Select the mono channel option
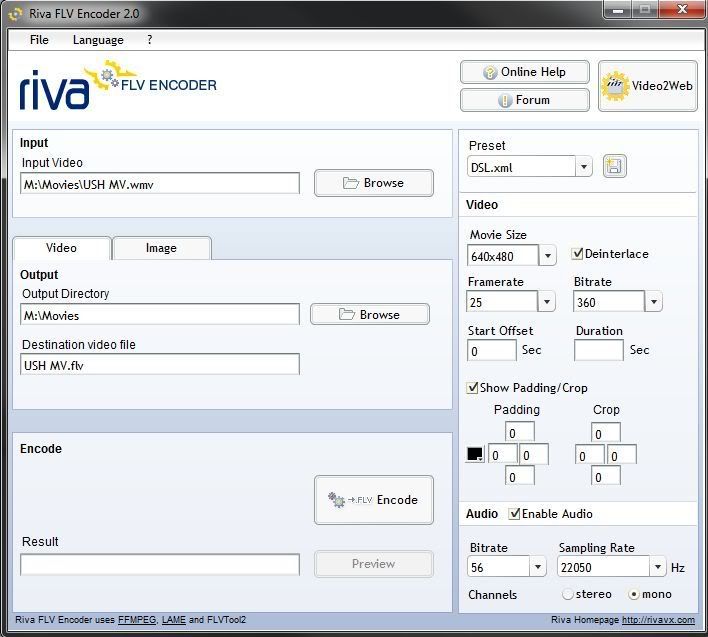The width and height of the screenshot is (708, 637). [633, 594]
